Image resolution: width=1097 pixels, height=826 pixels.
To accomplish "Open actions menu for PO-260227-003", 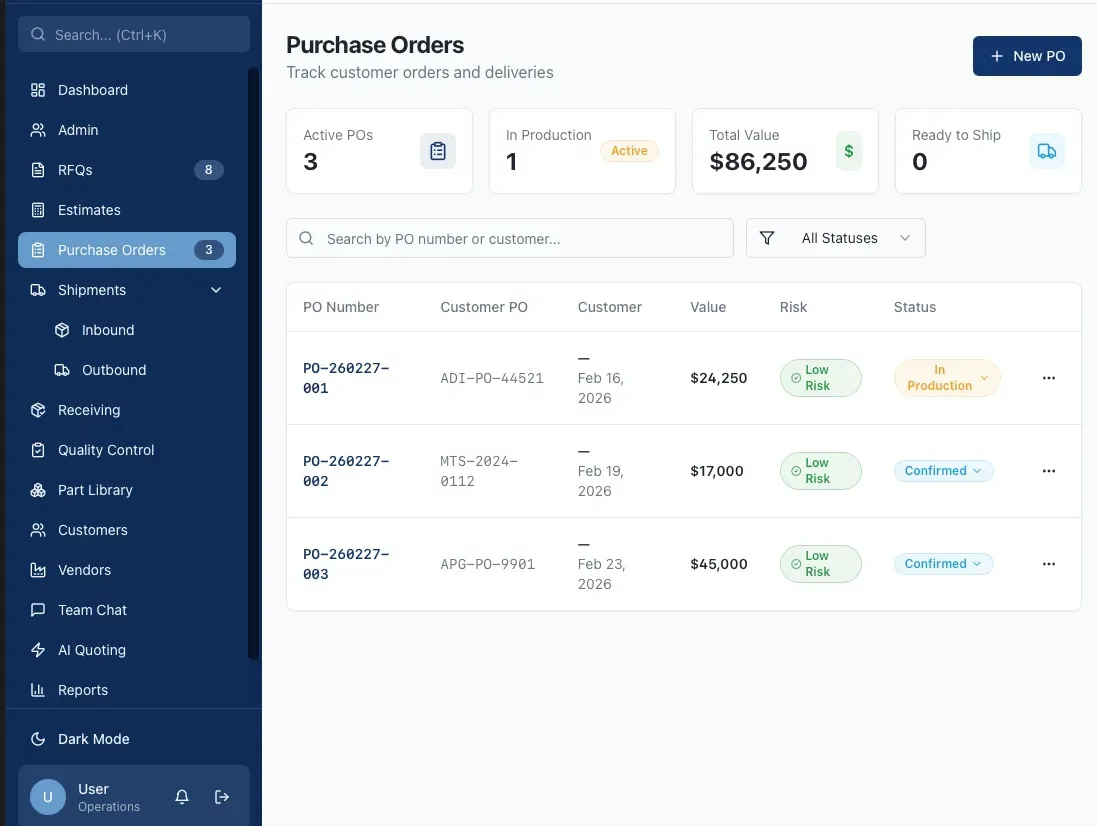I will [x=1049, y=564].
